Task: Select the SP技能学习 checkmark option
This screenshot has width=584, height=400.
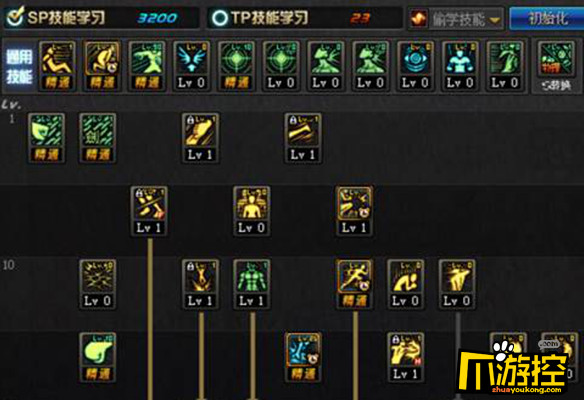Action: point(16,17)
